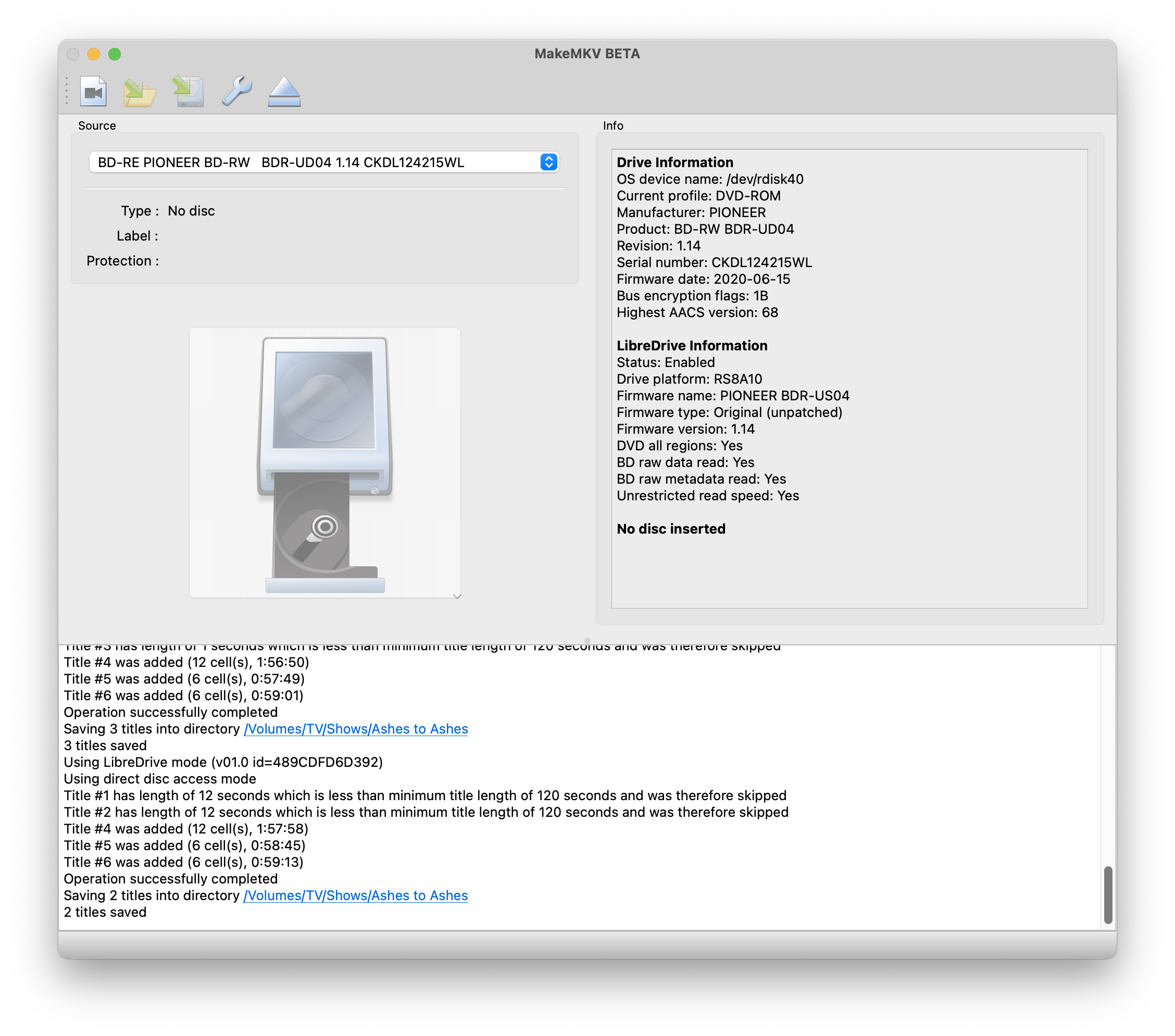Image resolution: width=1175 pixels, height=1036 pixels.
Task: Select the '2 titles saved' log line
Action: tap(105, 912)
